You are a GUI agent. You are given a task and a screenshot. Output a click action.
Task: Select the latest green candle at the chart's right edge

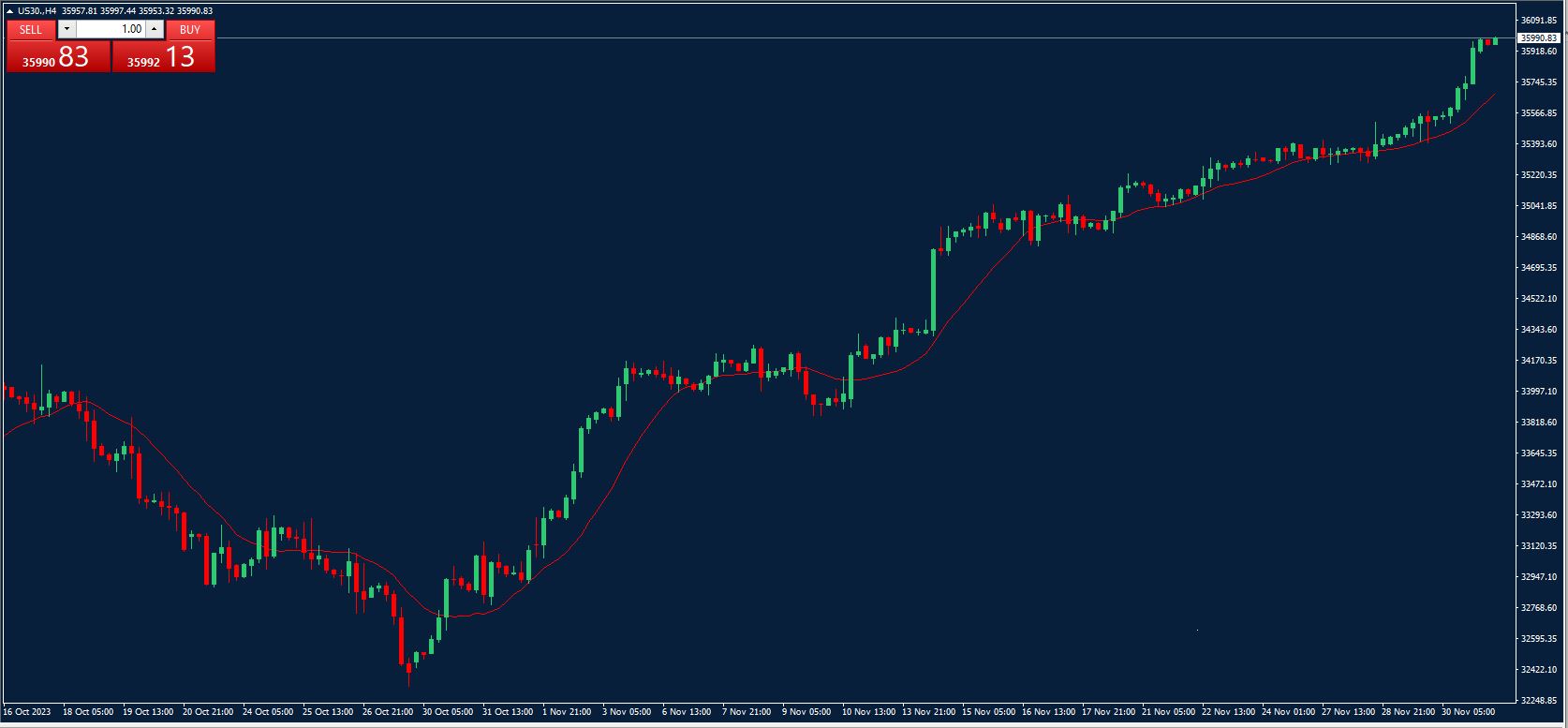pyautogui.click(x=1495, y=40)
